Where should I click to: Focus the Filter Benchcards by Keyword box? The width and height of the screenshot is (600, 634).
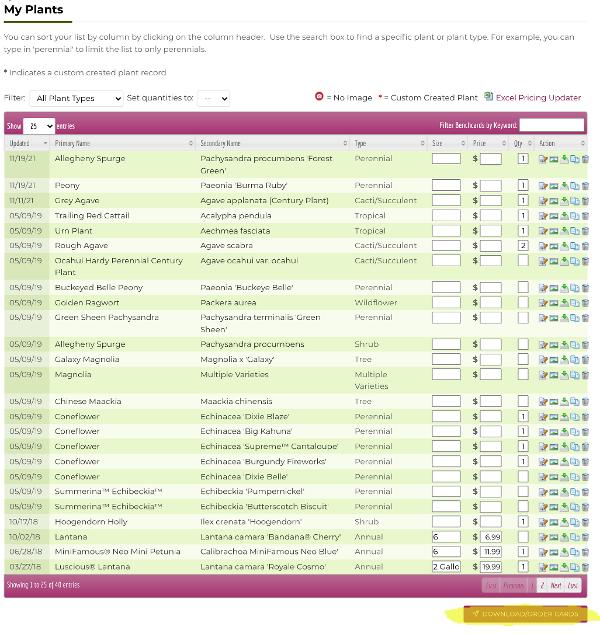click(x=551, y=125)
